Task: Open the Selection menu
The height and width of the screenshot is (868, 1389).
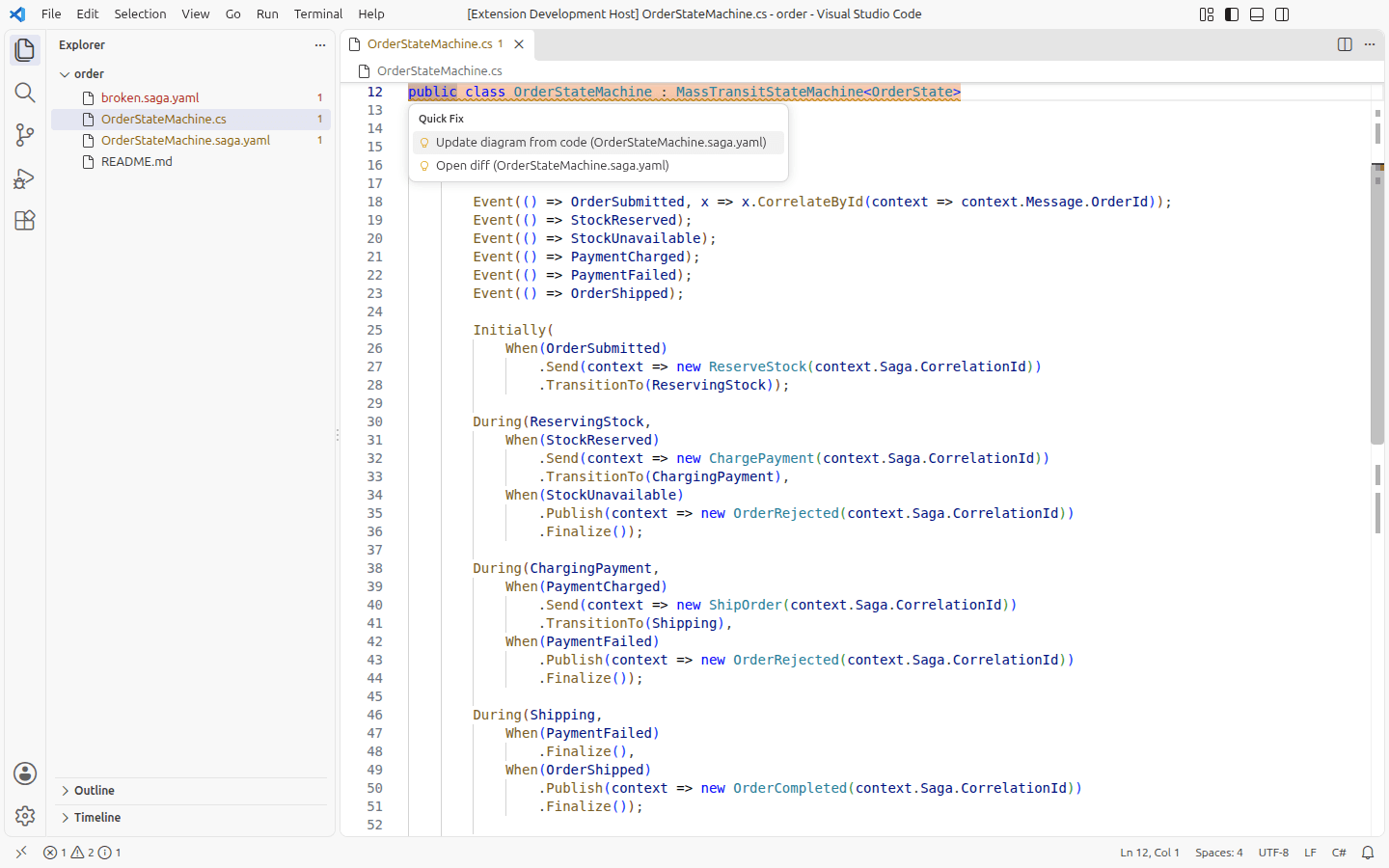Action: [x=140, y=14]
